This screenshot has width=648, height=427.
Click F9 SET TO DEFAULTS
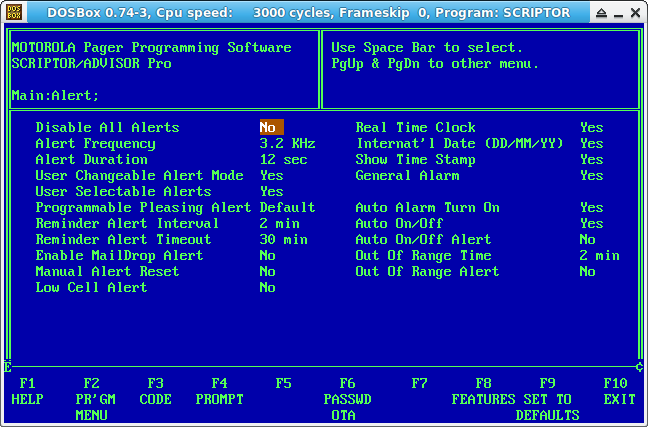pyautogui.click(x=547, y=399)
